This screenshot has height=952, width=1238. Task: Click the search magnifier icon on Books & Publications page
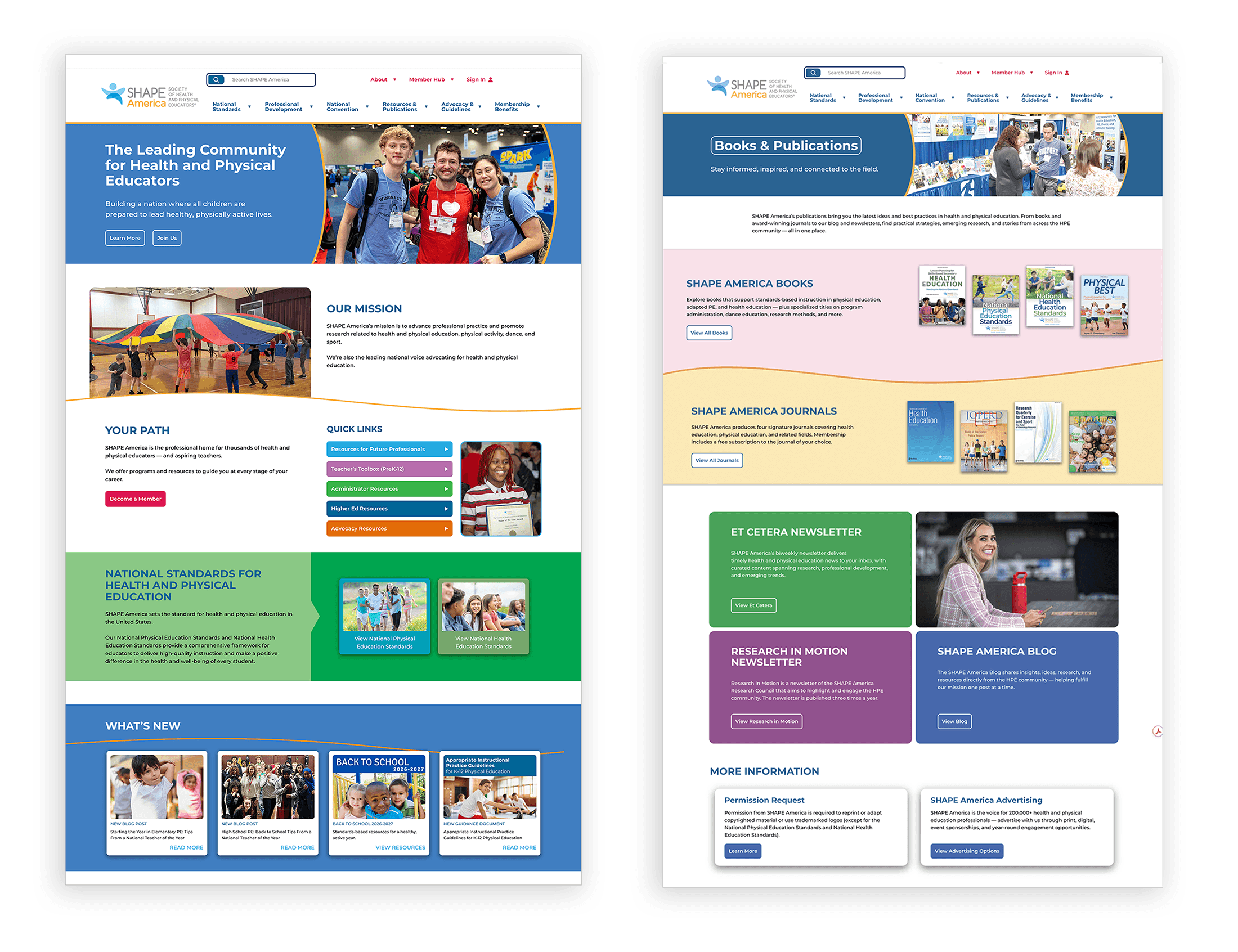pos(813,73)
